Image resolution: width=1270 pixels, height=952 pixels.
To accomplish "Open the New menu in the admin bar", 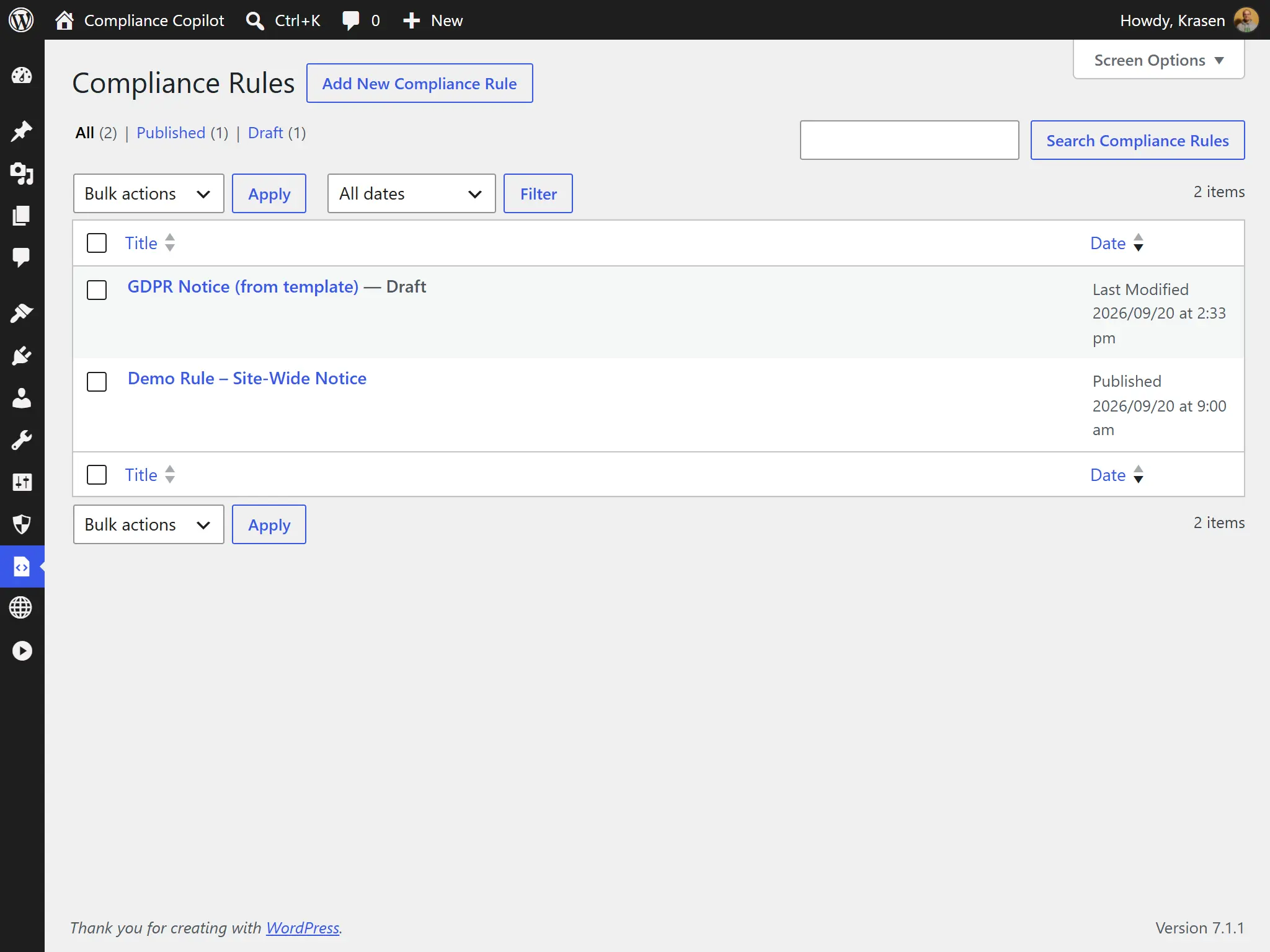I will pos(433,20).
